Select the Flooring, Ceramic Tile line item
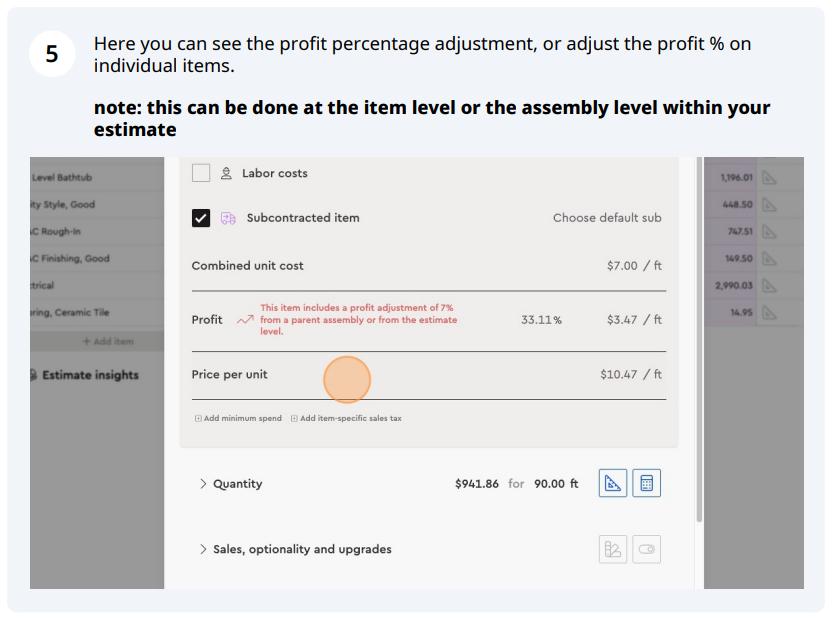 tap(70, 313)
